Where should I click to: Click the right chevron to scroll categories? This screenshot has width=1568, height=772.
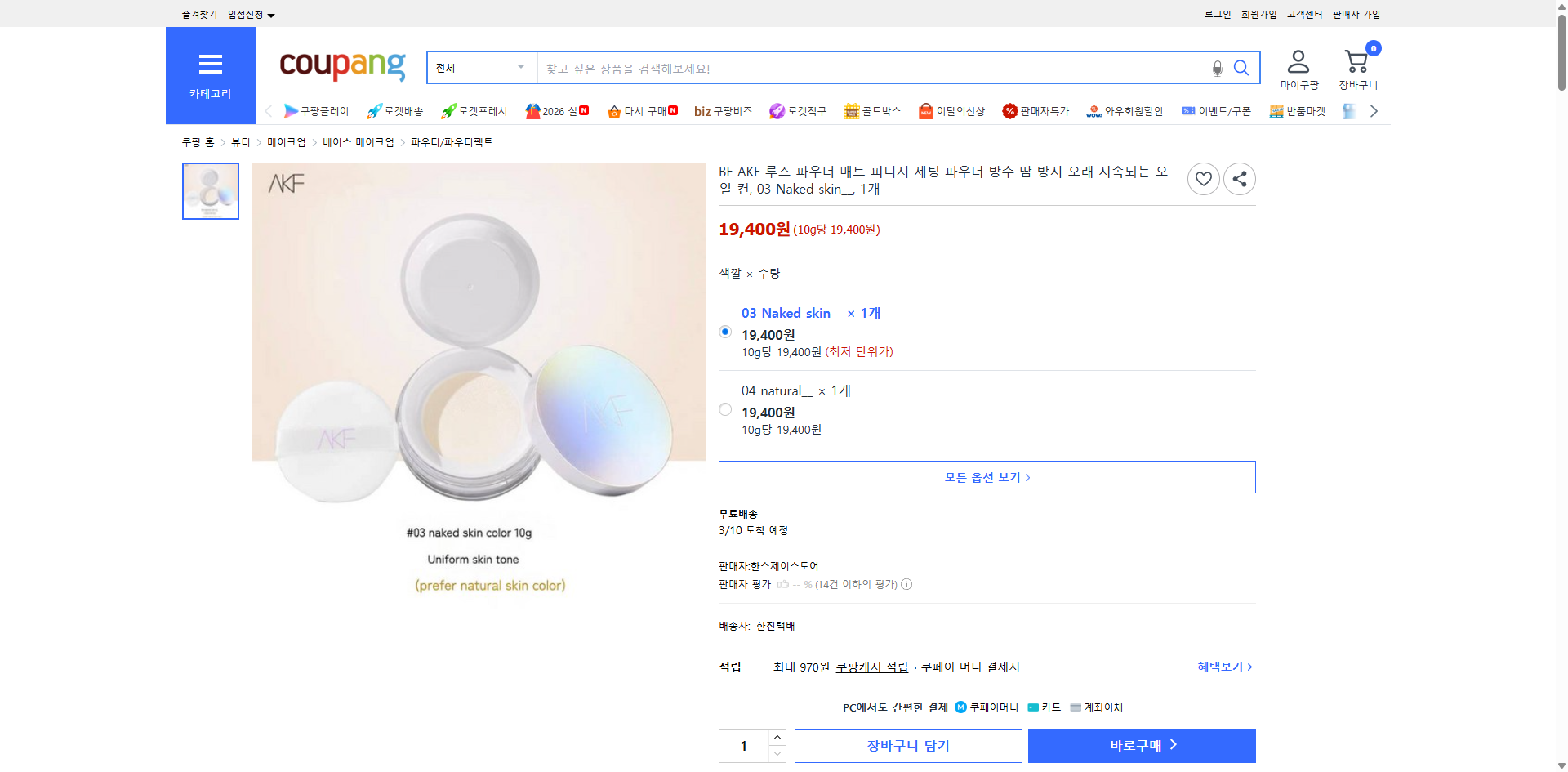coord(1374,110)
